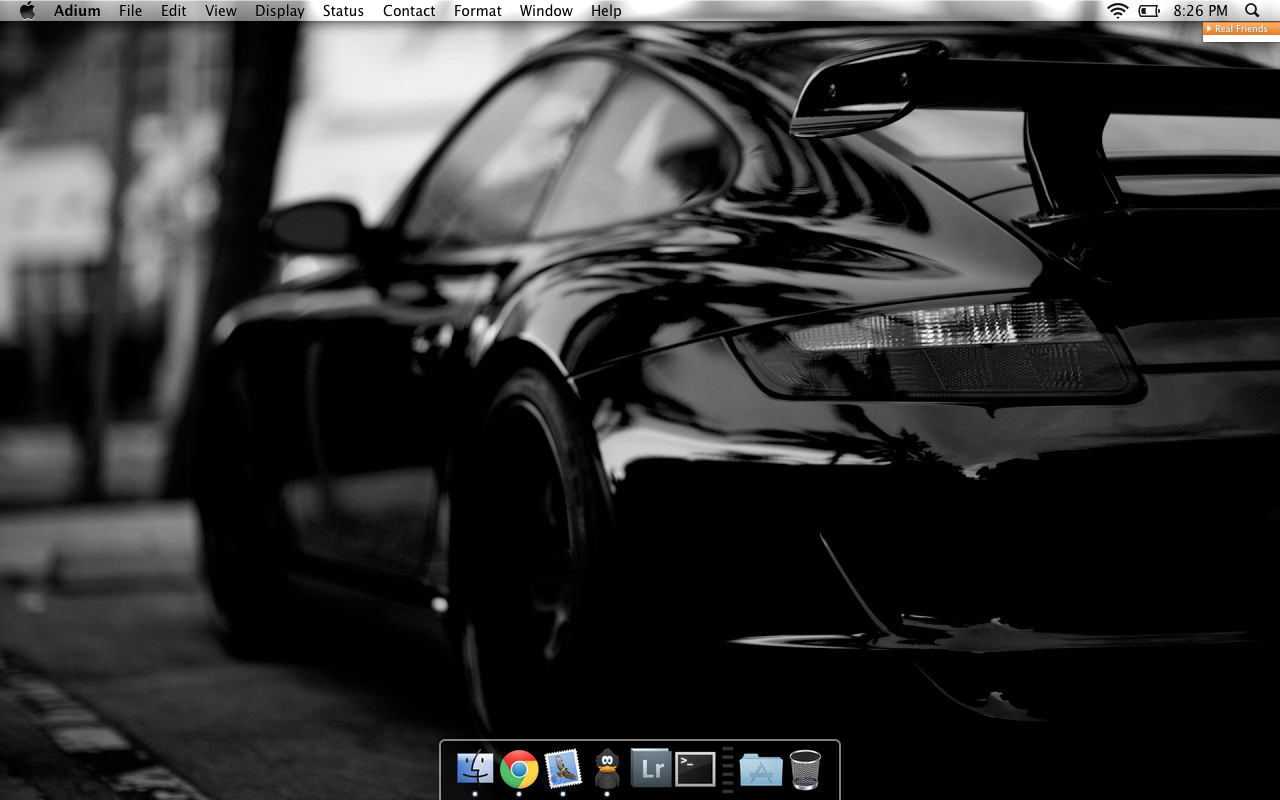Open the Edit menu
The height and width of the screenshot is (800, 1280).
point(174,11)
